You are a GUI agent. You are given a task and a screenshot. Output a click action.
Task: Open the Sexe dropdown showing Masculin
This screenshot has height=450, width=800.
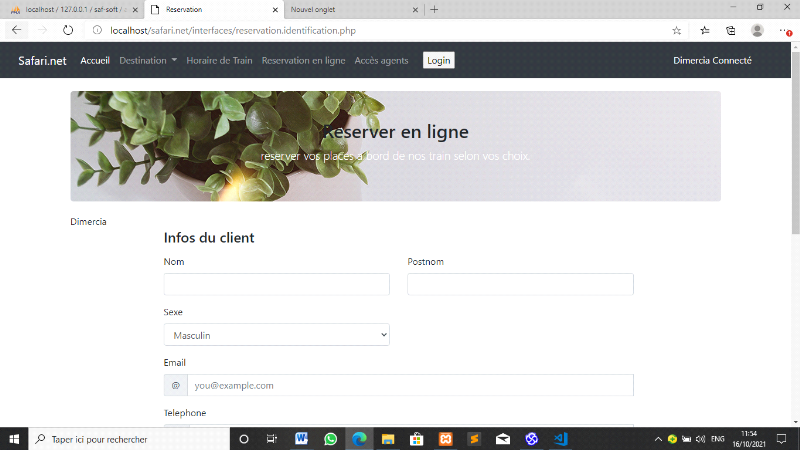(x=277, y=335)
